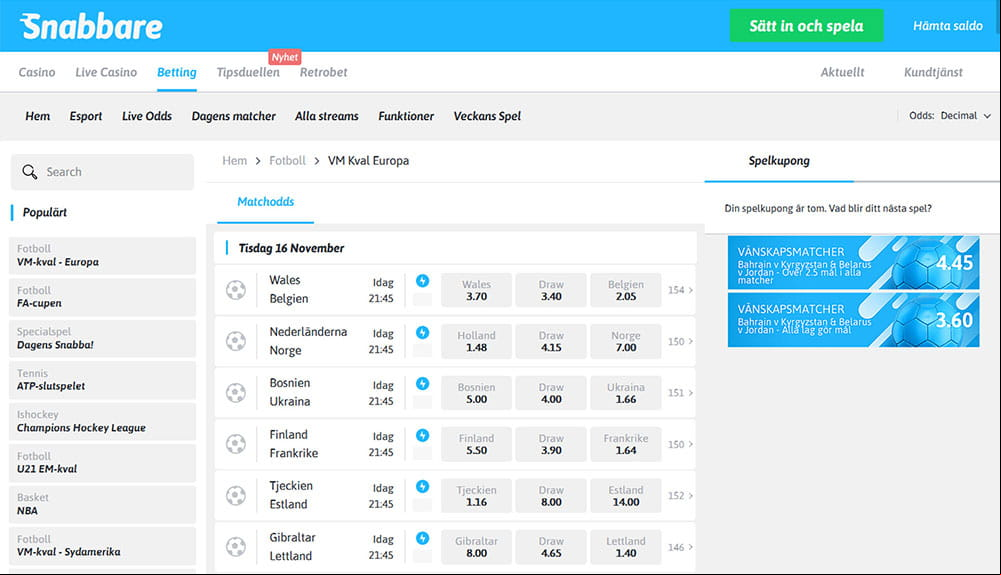Click the Hämta saldo link
This screenshot has height=575, width=1001.
tap(948, 26)
